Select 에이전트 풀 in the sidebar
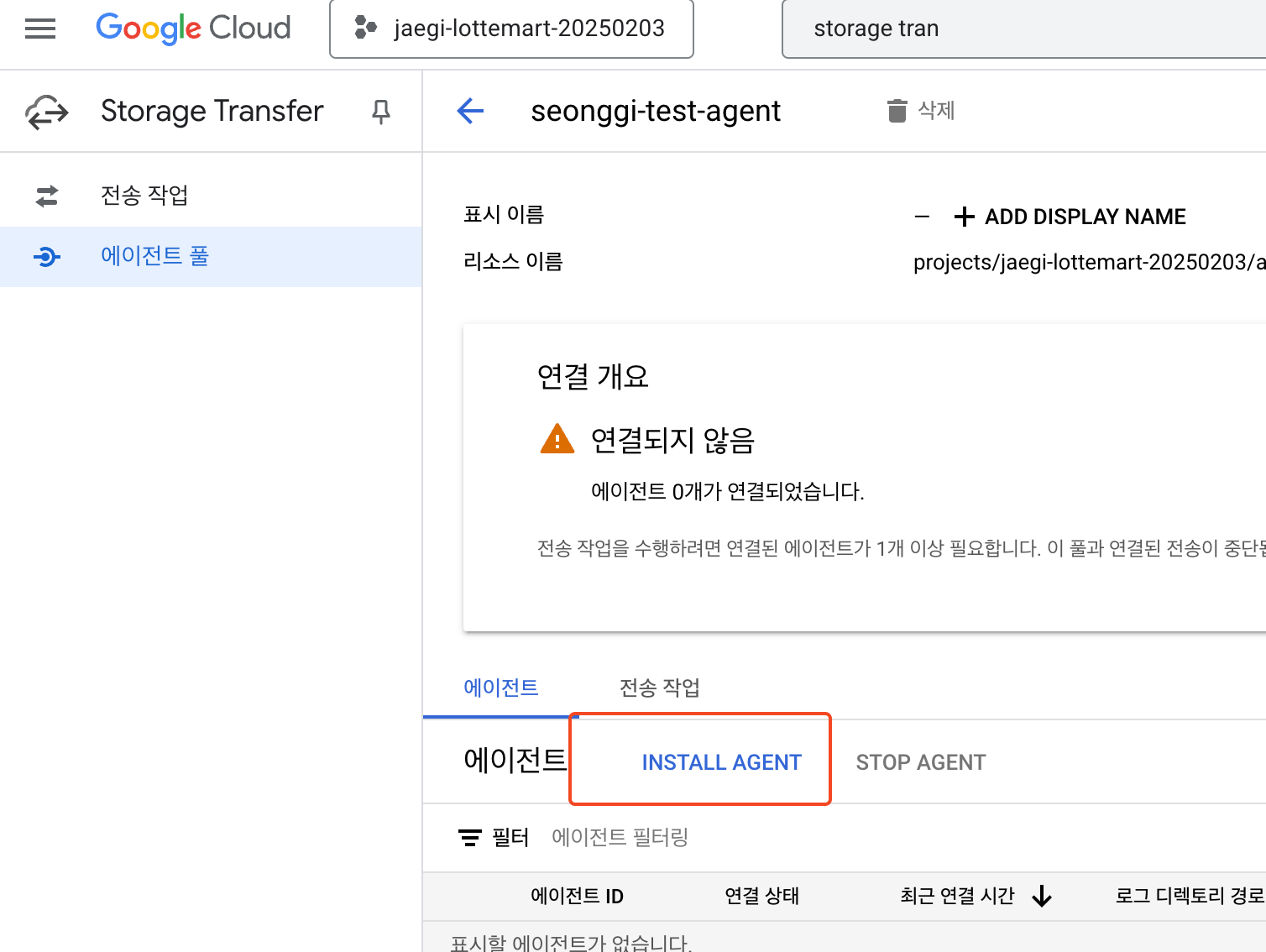 tap(211, 256)
